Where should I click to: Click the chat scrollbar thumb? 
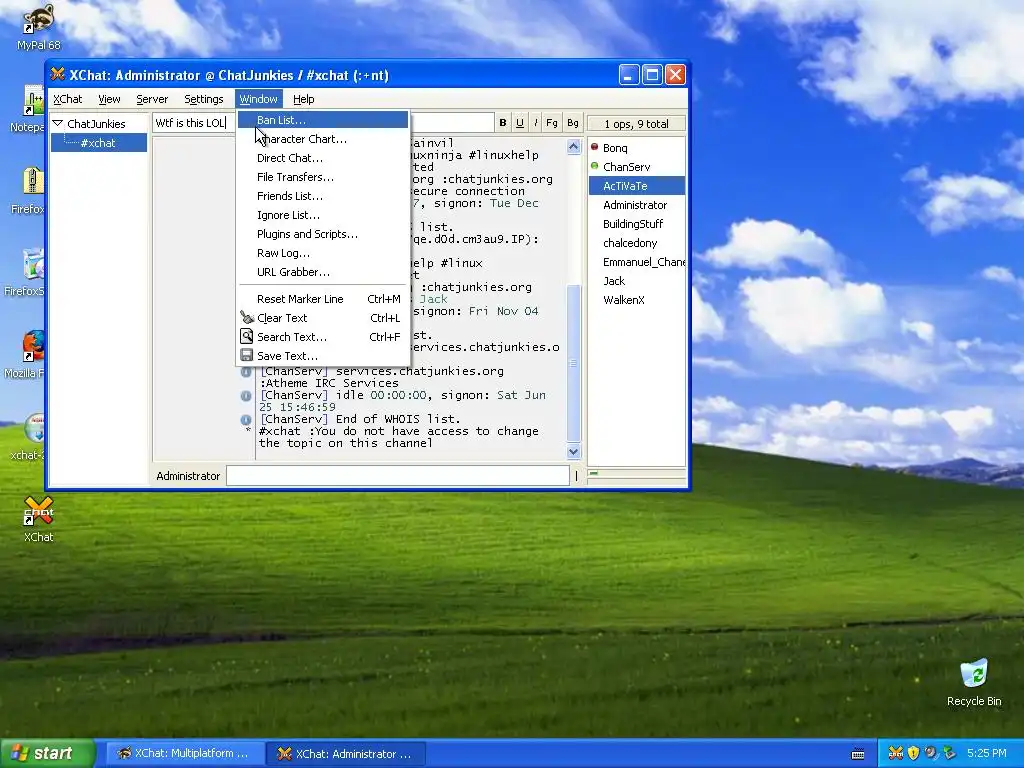[573, 363]
